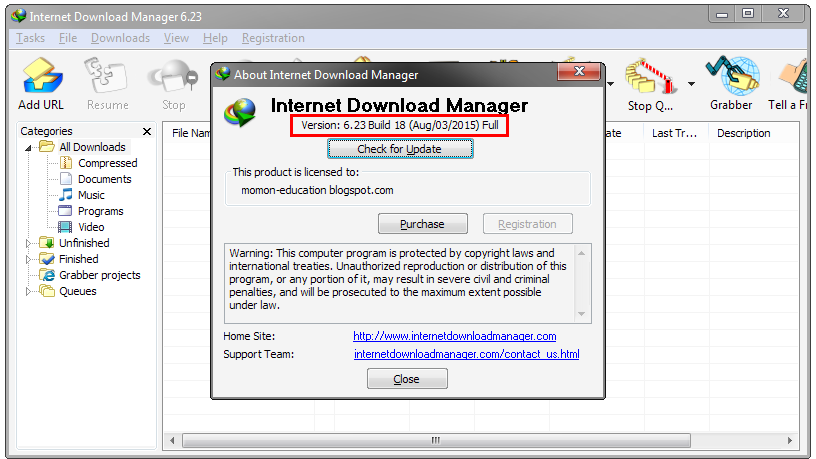Click the Description column header
The height and width of the screenshot is (459, 816).
click(x=754, y=133)
